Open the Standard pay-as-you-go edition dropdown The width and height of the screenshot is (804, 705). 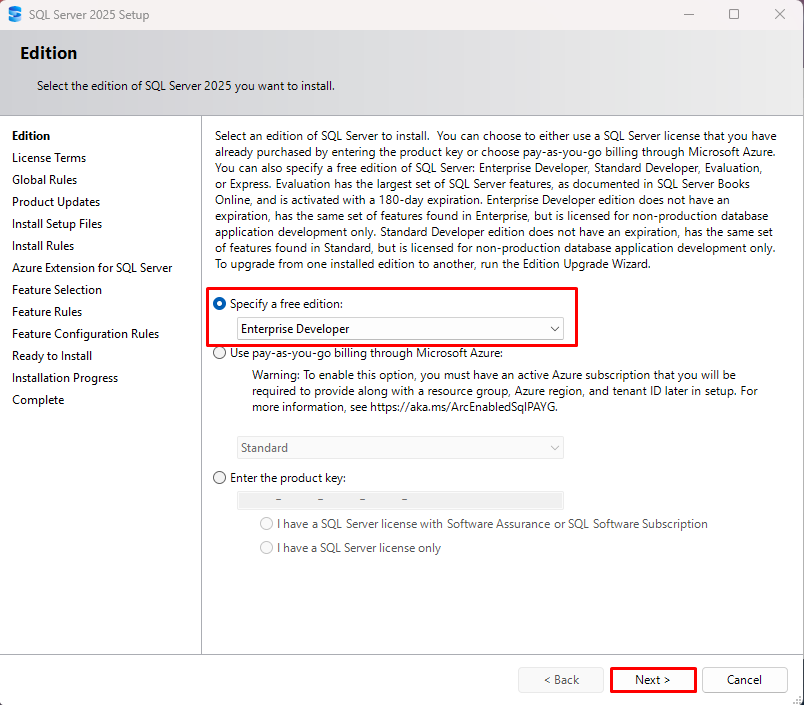[400, 448]
